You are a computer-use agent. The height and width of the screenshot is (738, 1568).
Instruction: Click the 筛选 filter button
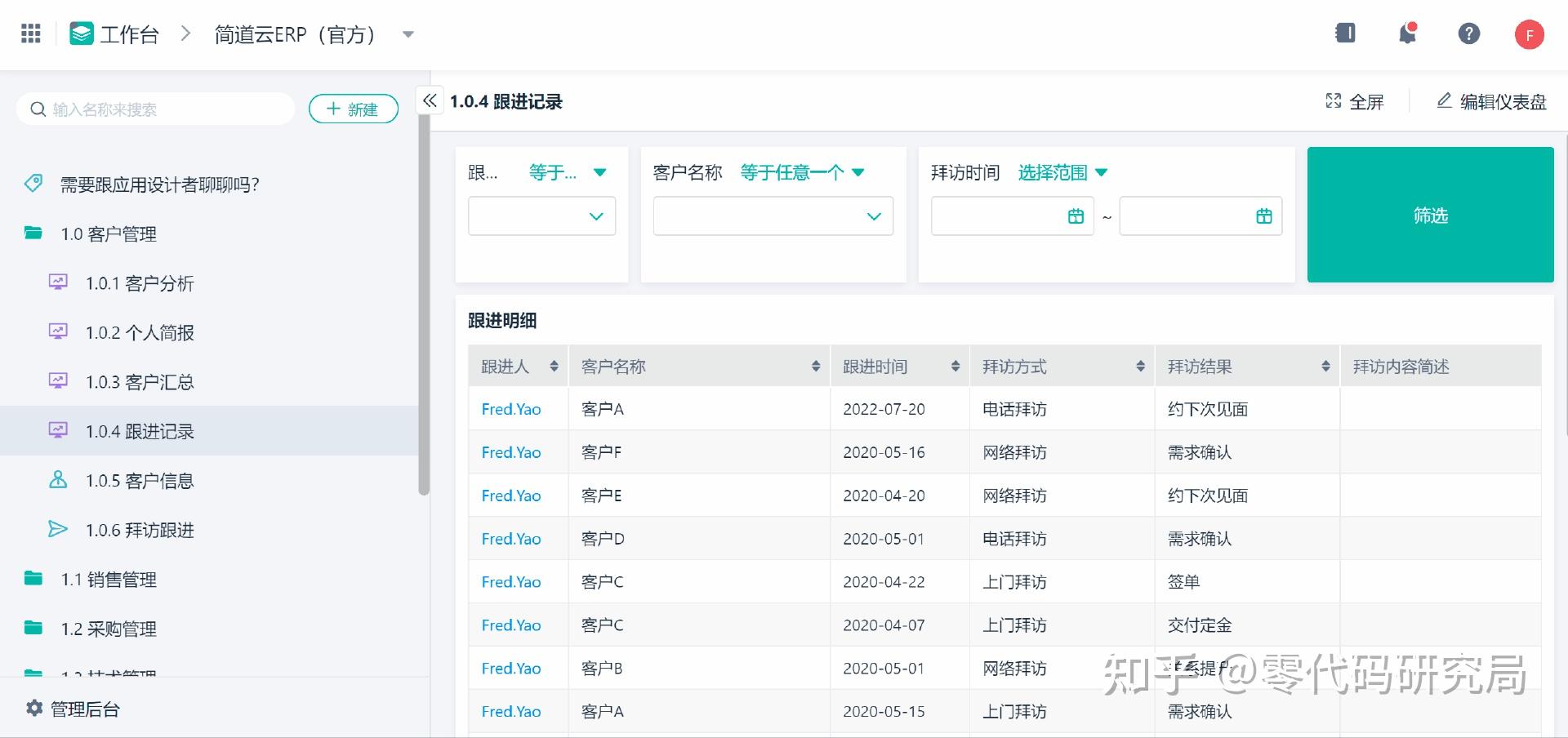(x=1431, y=215)
